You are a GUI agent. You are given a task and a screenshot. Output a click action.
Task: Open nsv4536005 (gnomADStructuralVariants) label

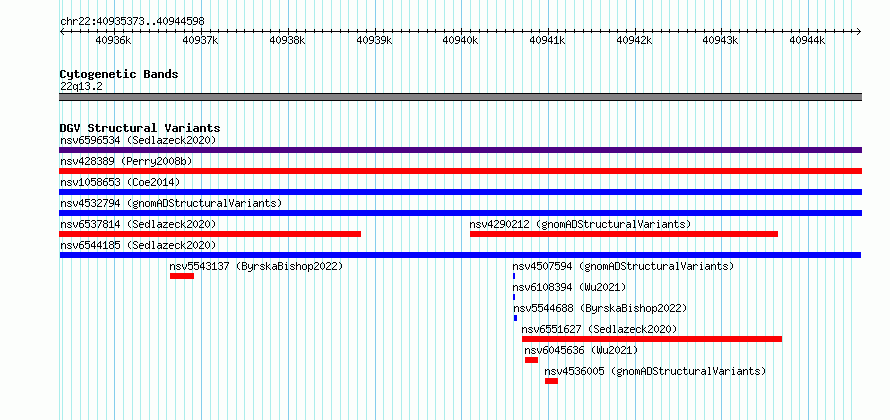pyautogui.click(x=655, y=371)
